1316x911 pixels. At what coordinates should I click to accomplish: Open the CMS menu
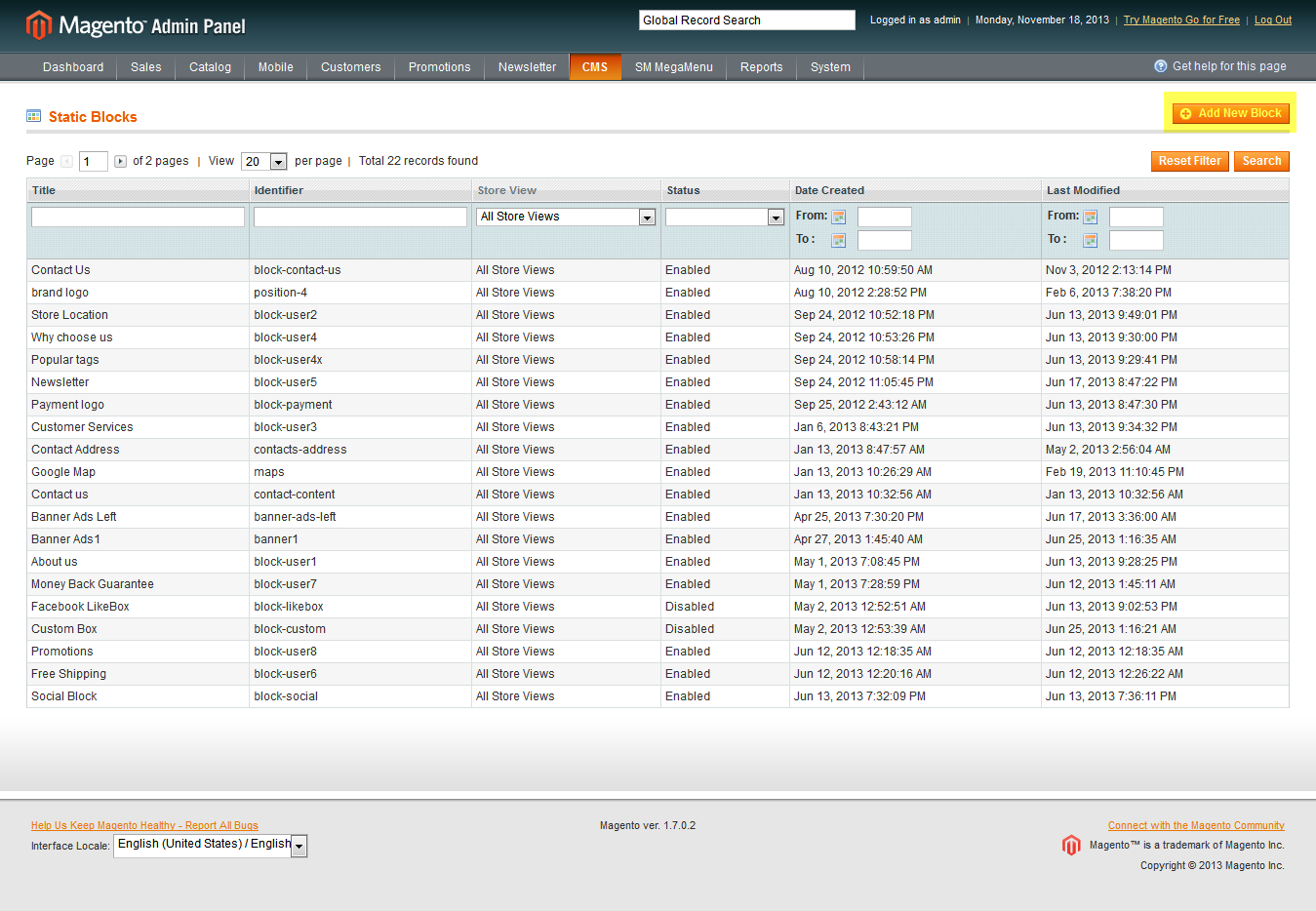[595, 67]
